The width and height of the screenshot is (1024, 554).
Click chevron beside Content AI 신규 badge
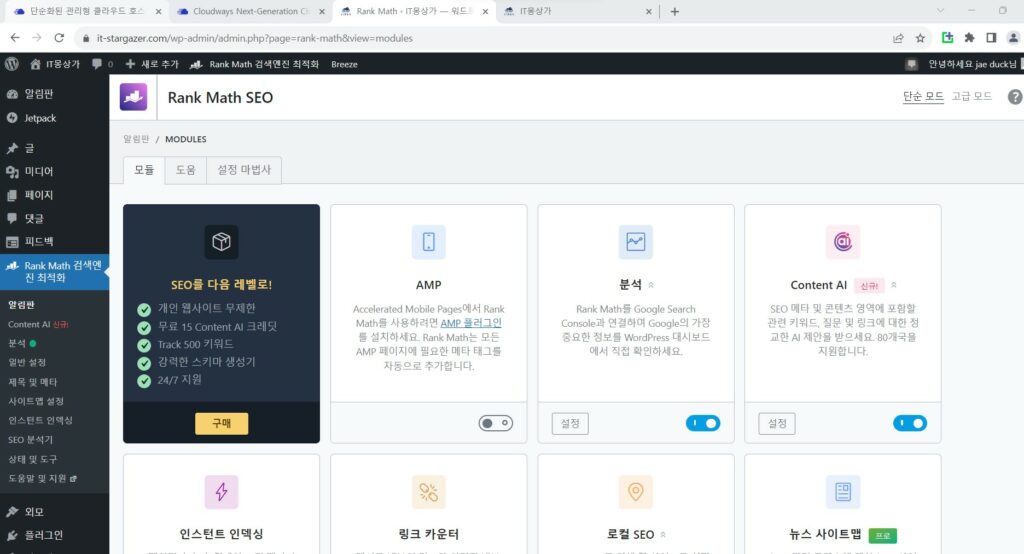(x=894, y=285)
